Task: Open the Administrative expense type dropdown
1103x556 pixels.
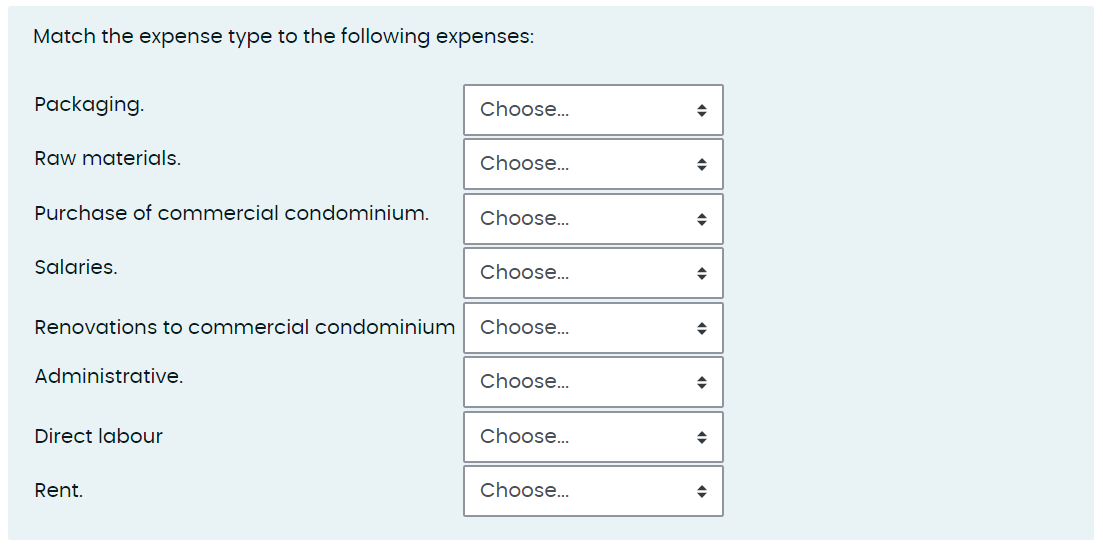Action: [x=593, y=382]
